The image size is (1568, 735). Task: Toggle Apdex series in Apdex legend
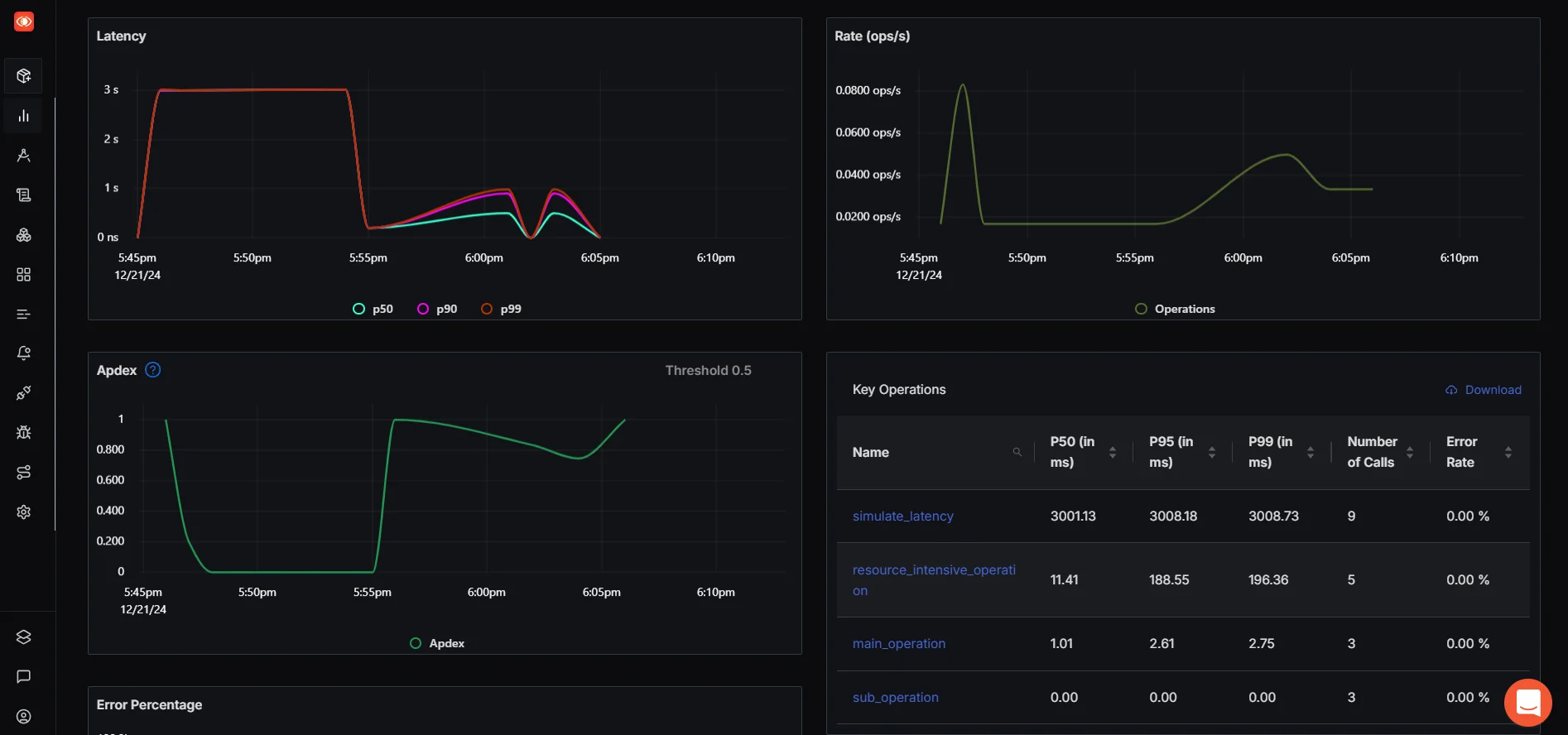(x=437, y=643)
